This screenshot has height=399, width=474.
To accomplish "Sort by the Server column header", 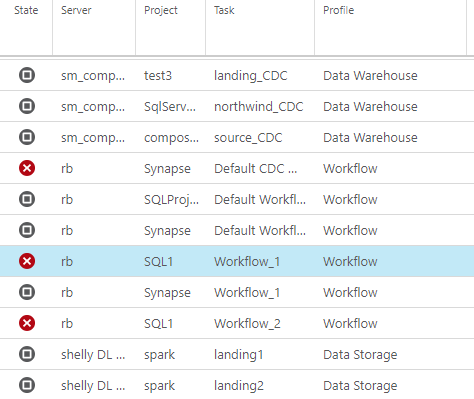I will 76,10.
